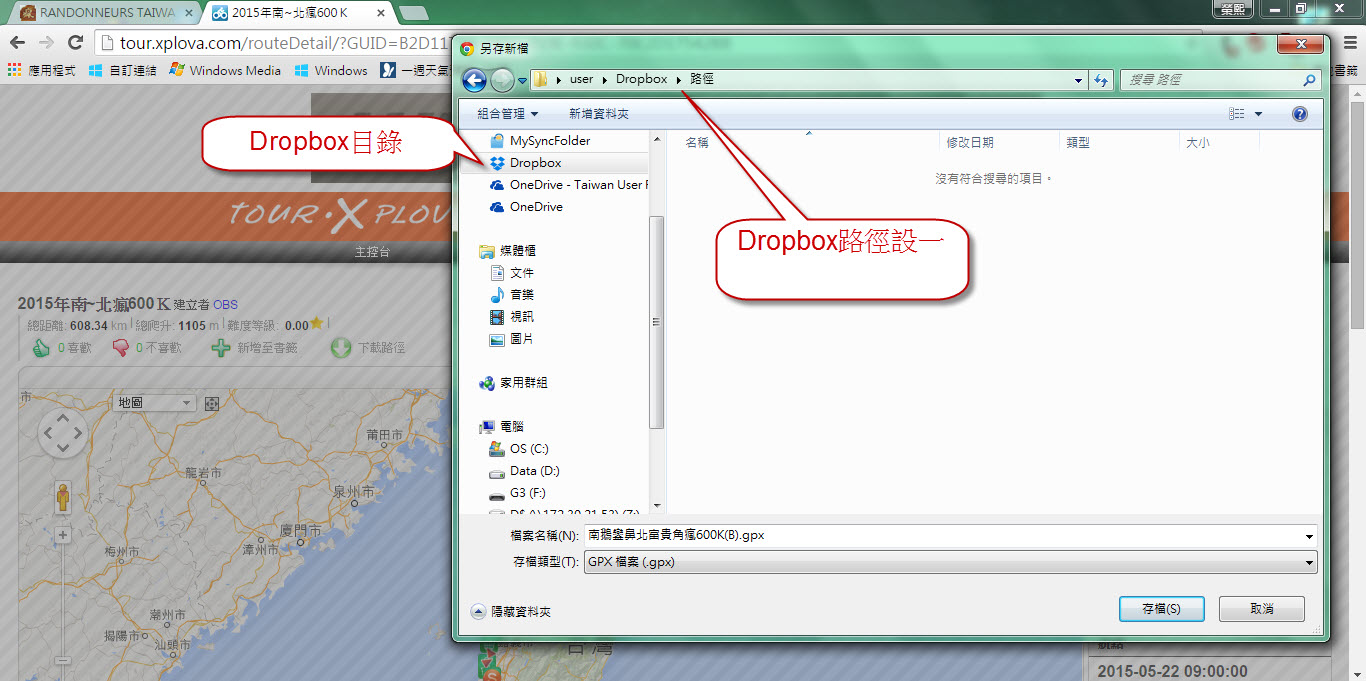Open the view options dropdown arrow

[1258, 114]
